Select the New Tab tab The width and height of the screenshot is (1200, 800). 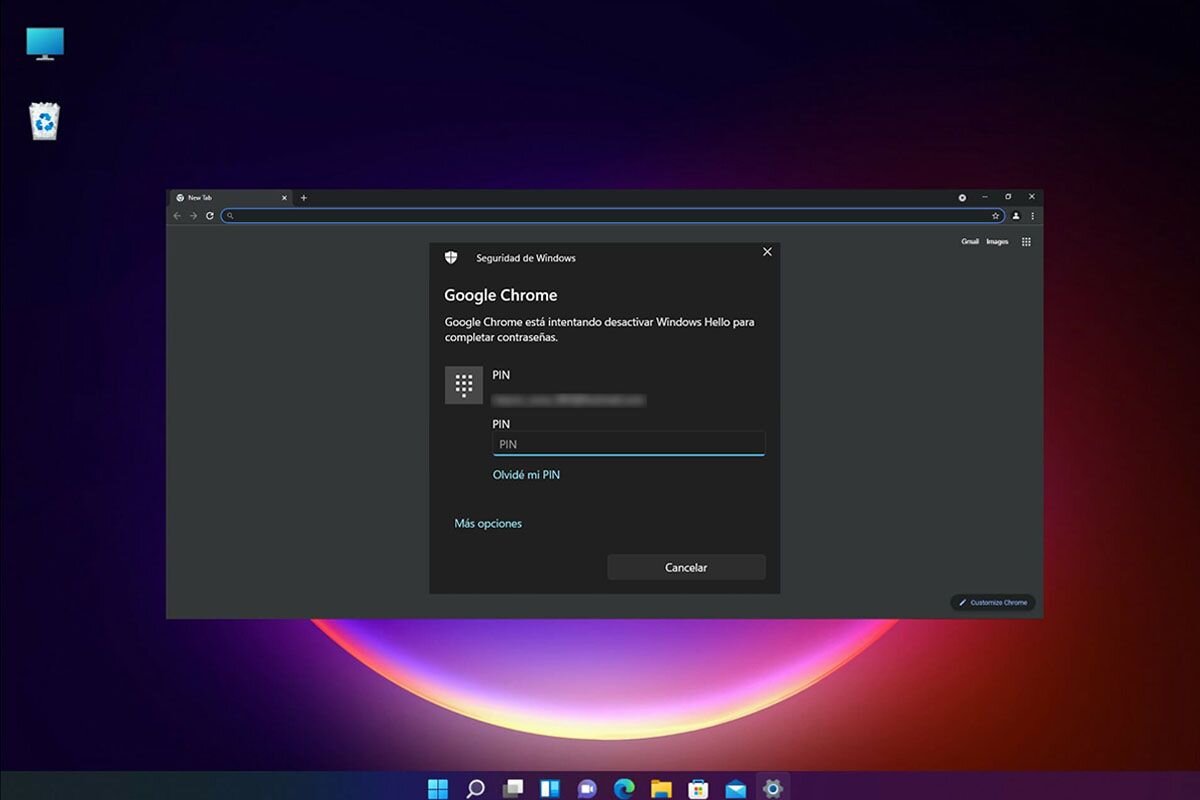[x=230, y=198]
